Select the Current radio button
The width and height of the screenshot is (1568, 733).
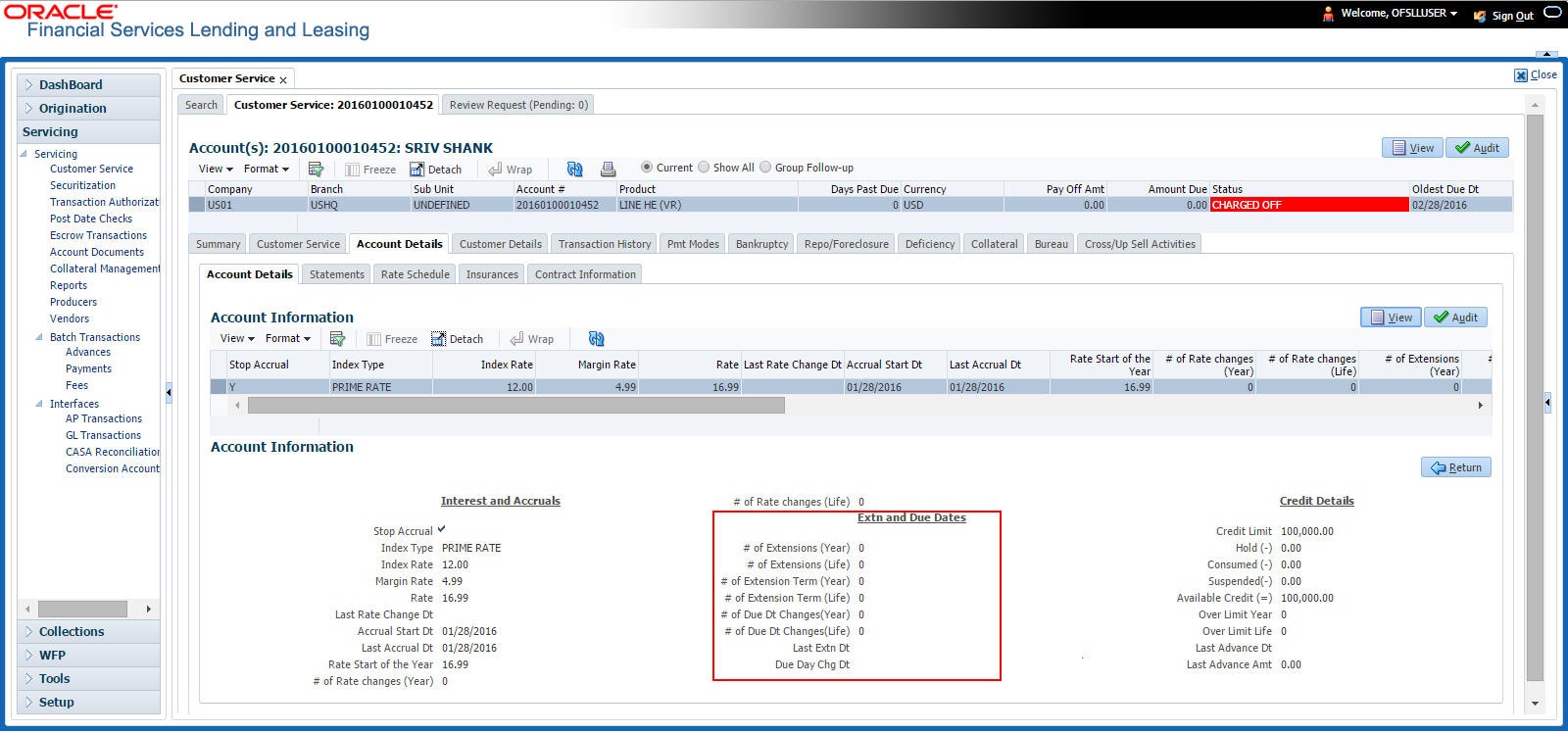click(646, 167)
